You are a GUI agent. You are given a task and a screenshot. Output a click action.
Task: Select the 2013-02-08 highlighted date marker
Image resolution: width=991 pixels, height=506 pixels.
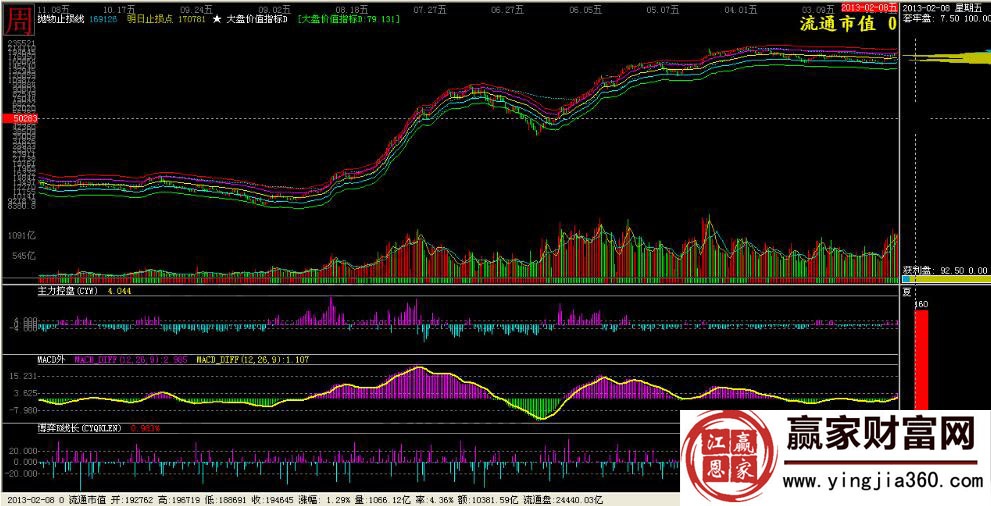point(869,7)
